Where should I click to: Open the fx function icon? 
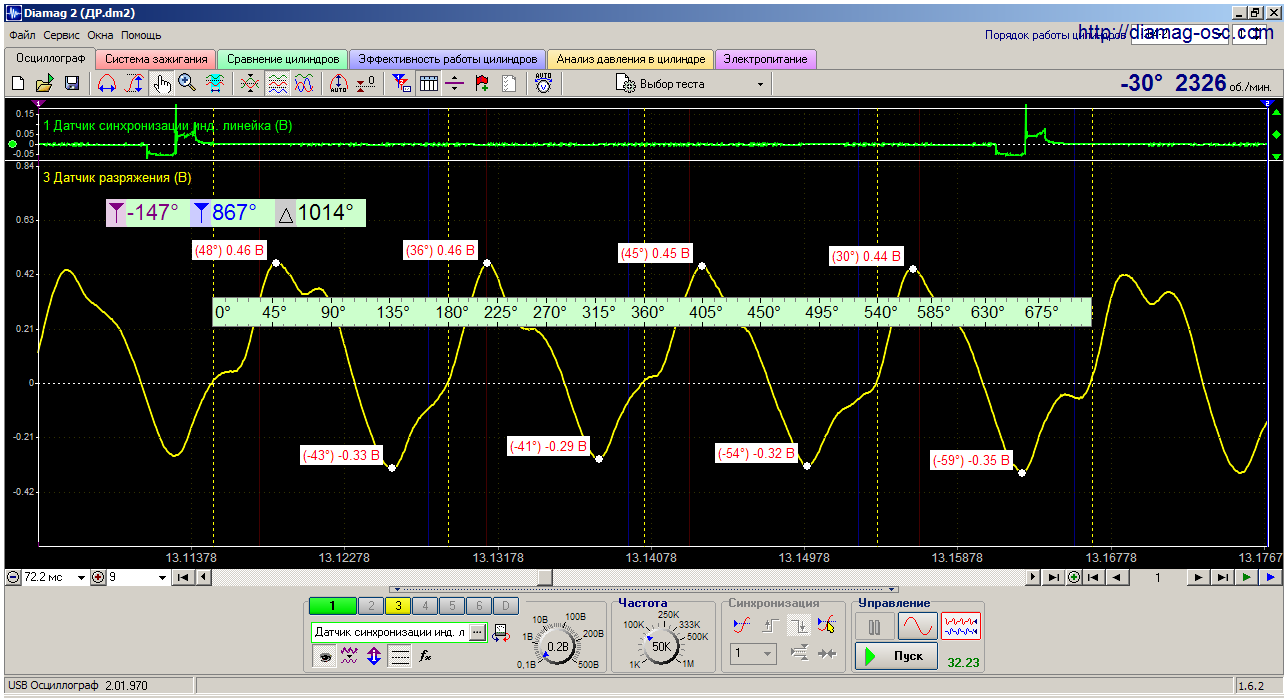tap(425, 657)
